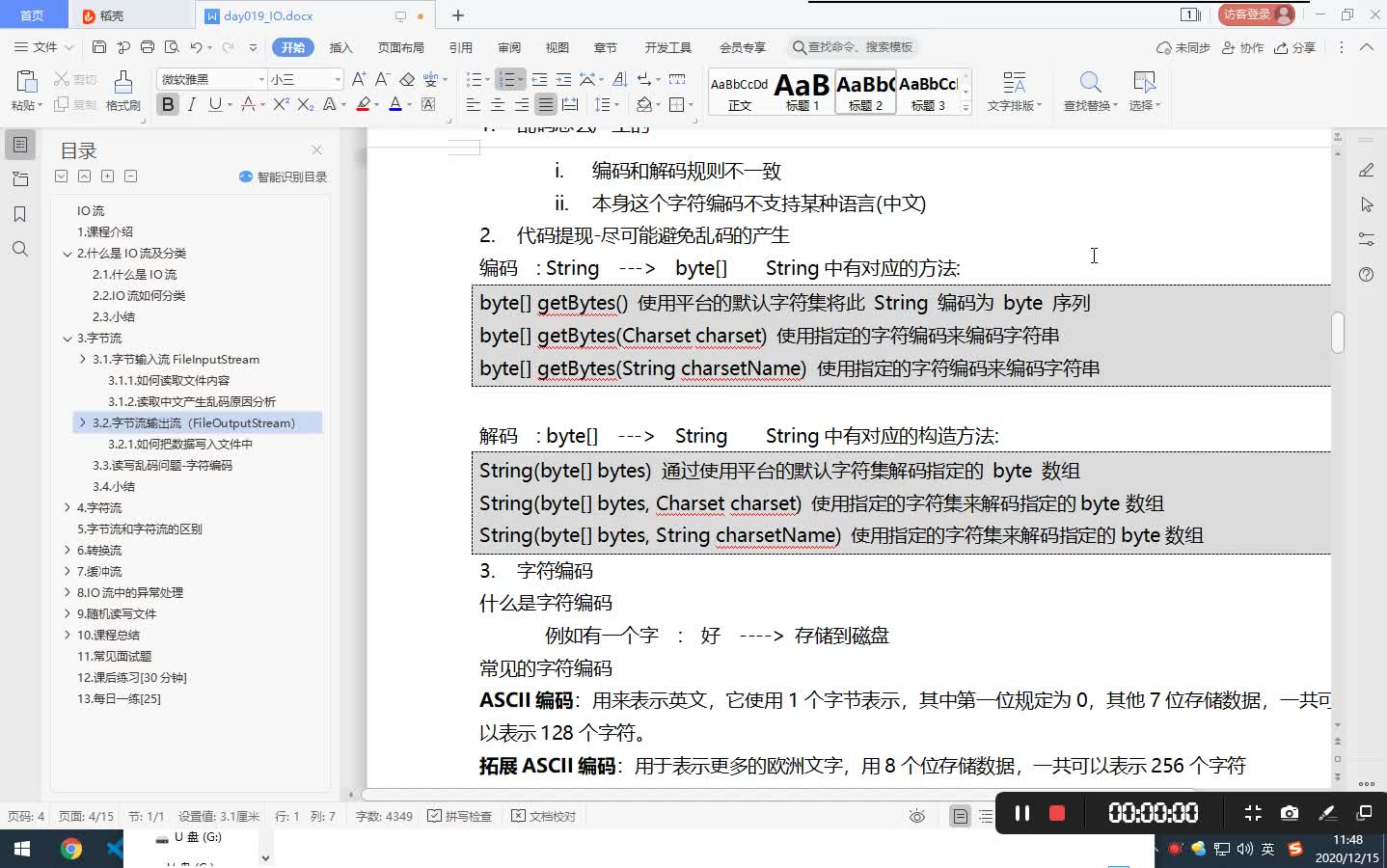Open the 审阅 ribbon tab
Screen dimensions: 1387x868
click(508, 47)
